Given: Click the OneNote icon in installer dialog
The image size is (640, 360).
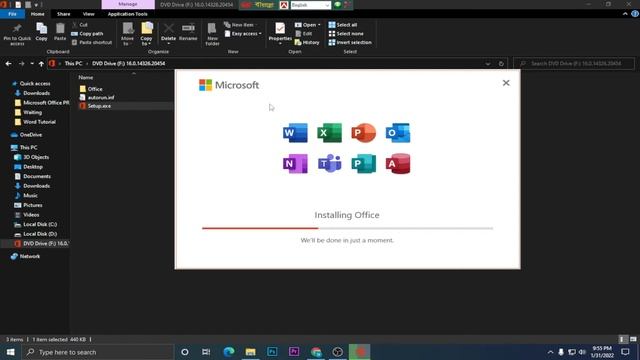Looking at the screenshot, I should pos(295,164).
